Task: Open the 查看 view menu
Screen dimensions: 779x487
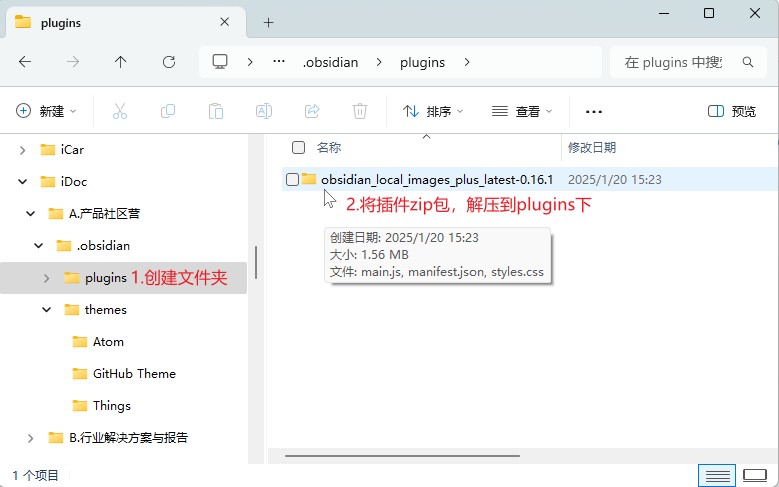Action: (x=520, y=111)
